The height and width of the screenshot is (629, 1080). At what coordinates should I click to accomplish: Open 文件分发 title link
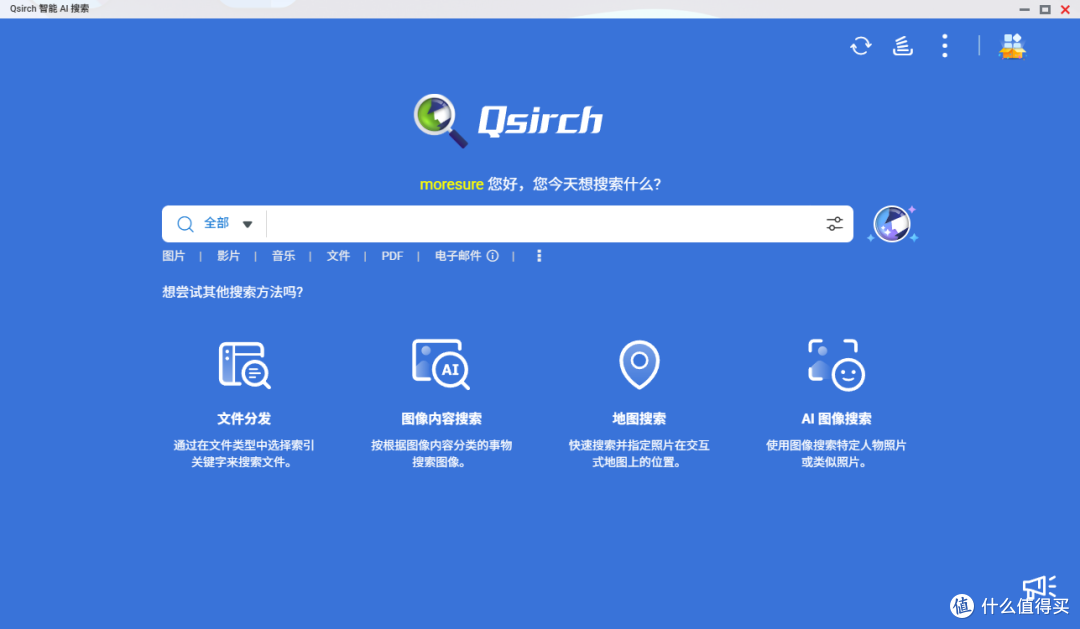(x=244, y=418)
